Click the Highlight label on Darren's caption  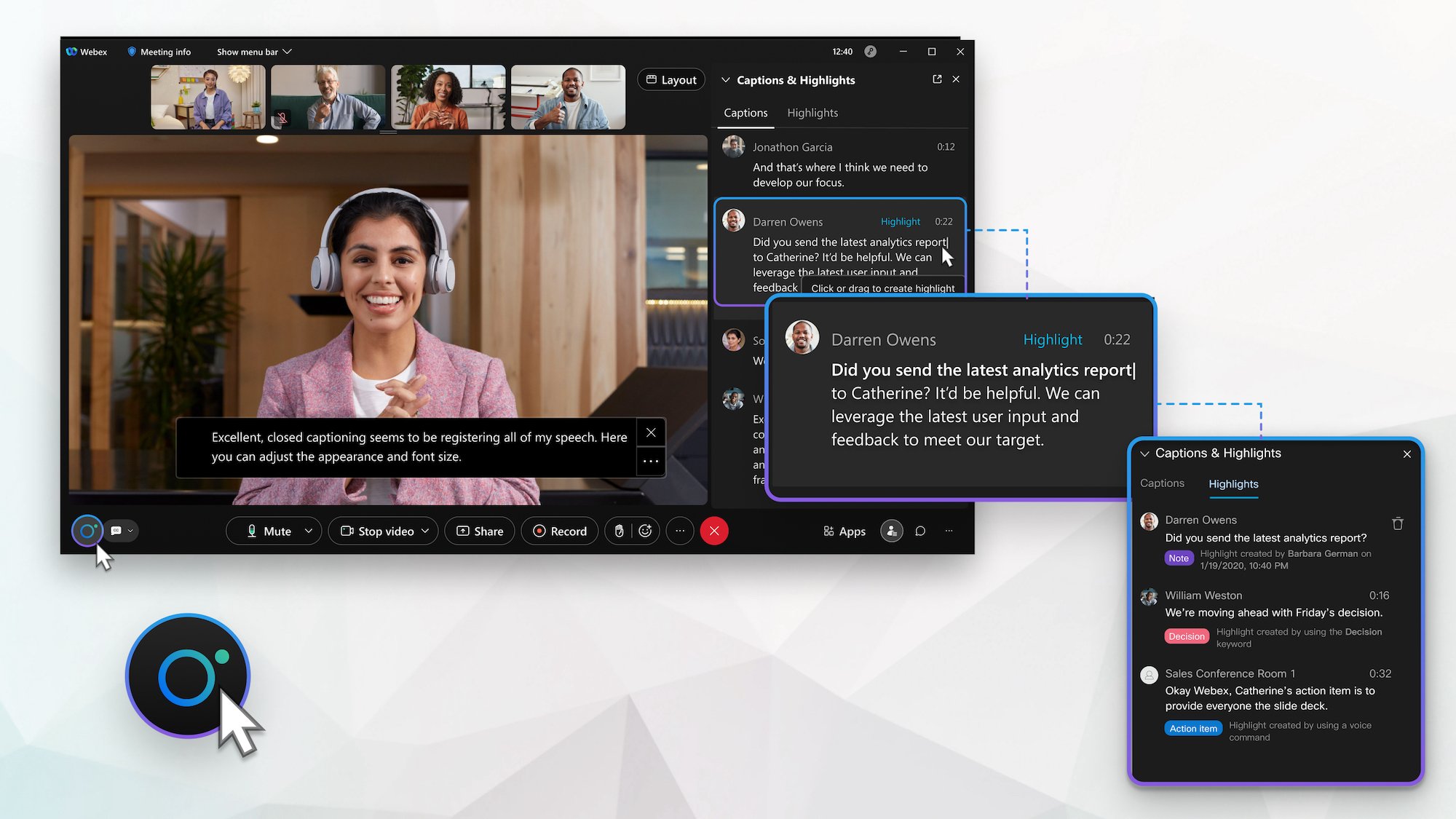click(900, 221)
